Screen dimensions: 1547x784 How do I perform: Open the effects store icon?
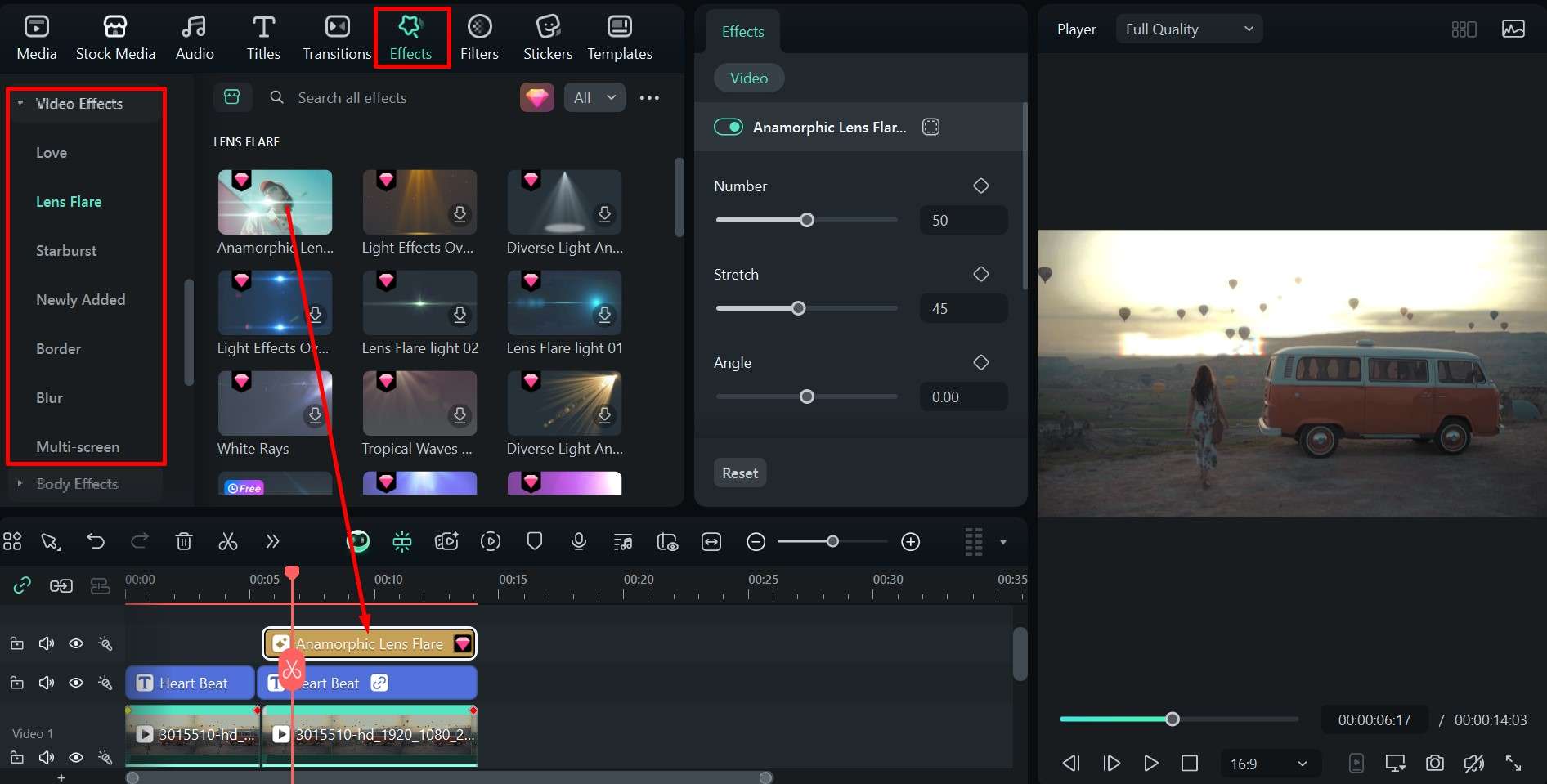tap(232, 97)
